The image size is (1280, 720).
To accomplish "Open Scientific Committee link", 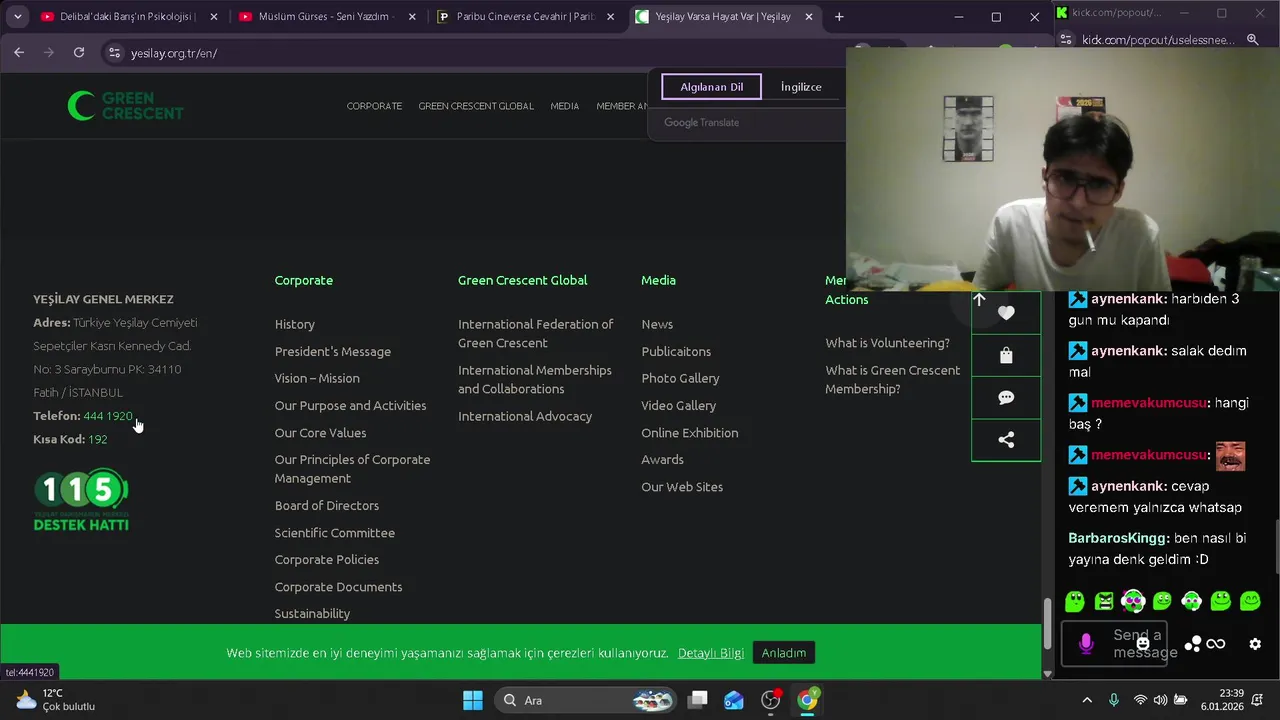I will point(335,533).
